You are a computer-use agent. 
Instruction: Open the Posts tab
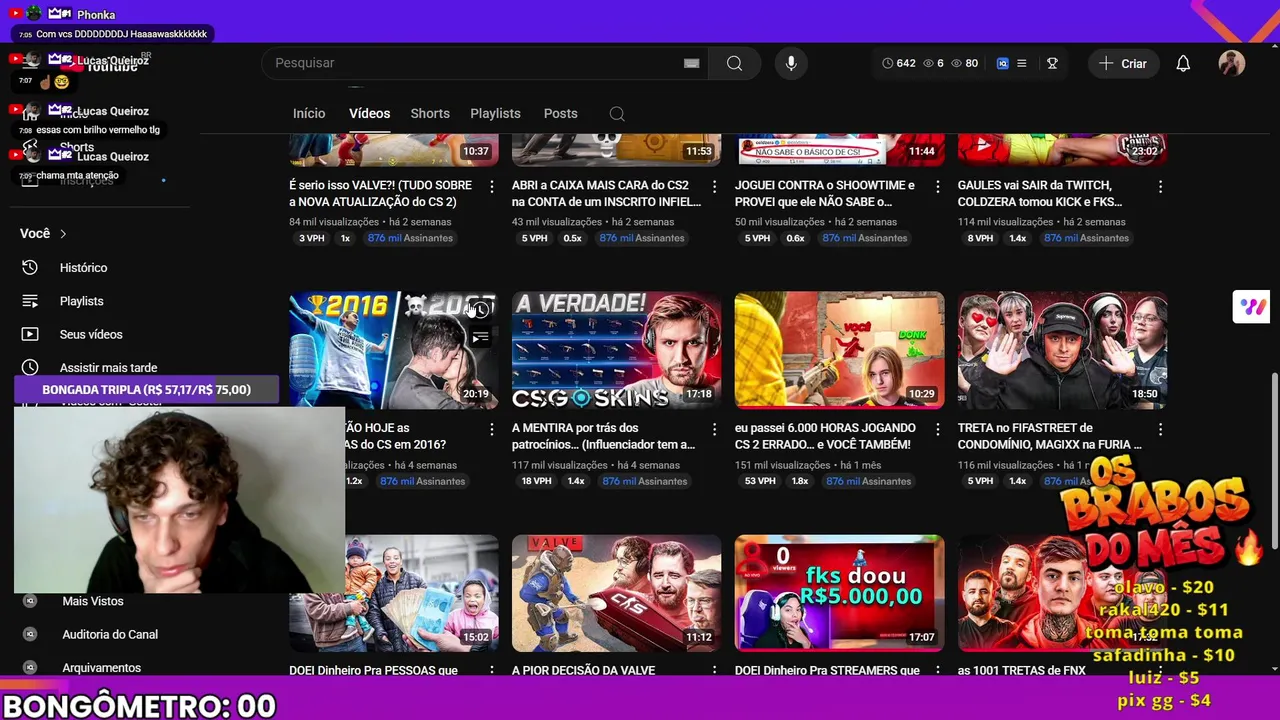coord(560,114)
